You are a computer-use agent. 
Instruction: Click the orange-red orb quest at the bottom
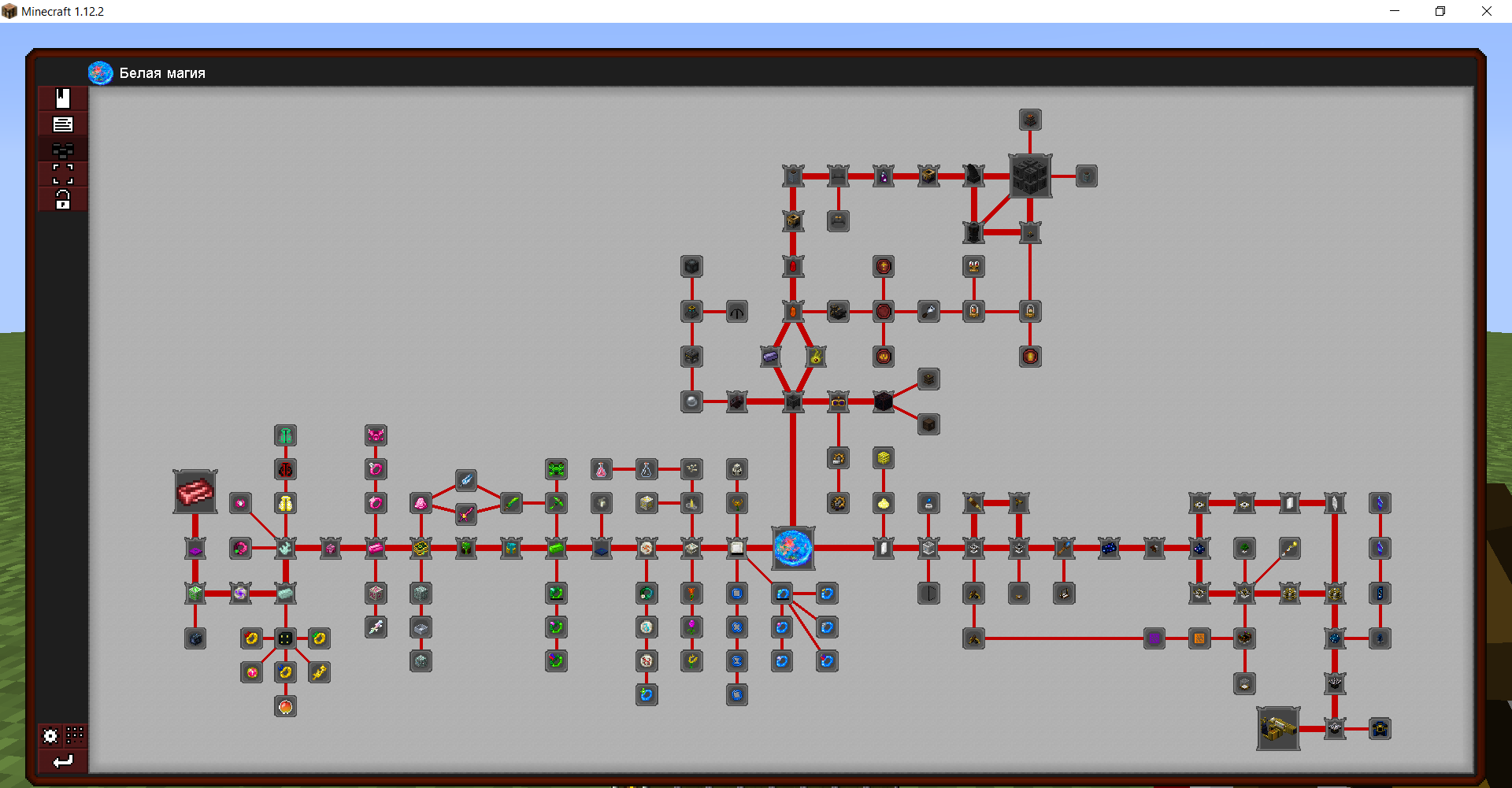[x=285, y=707]
